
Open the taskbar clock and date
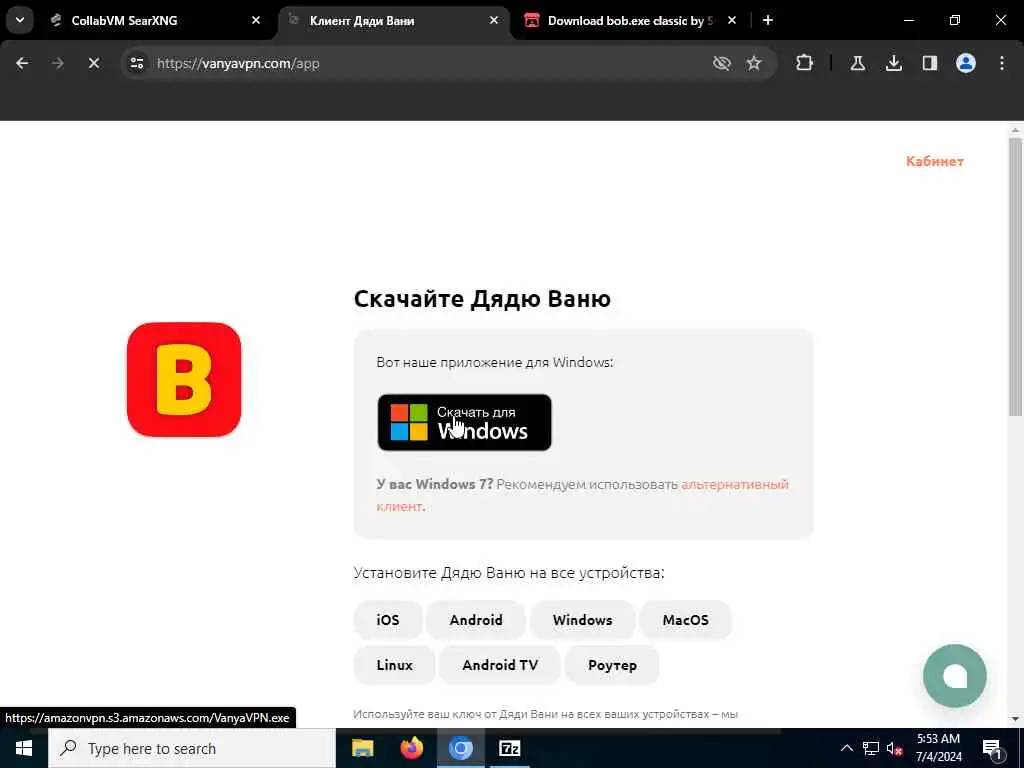coord(938,748)
